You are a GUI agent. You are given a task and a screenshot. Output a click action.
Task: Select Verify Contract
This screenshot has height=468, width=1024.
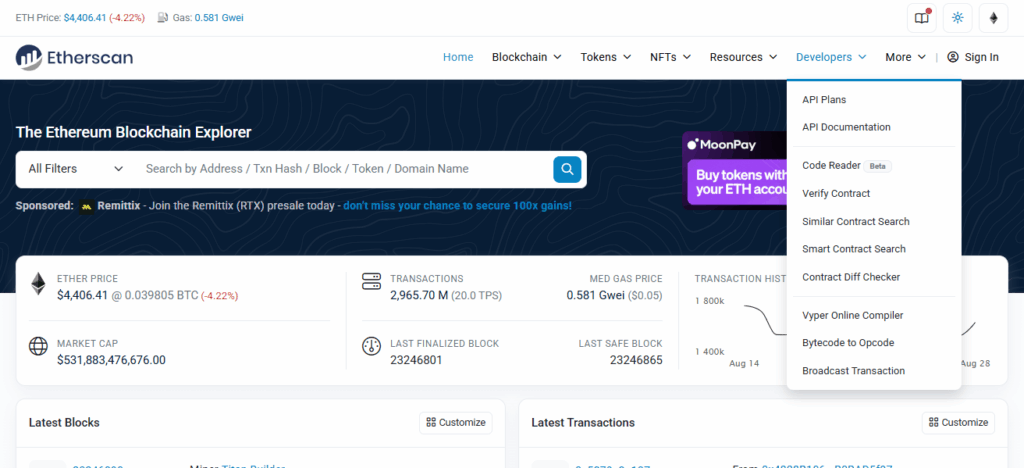(836, 194)
